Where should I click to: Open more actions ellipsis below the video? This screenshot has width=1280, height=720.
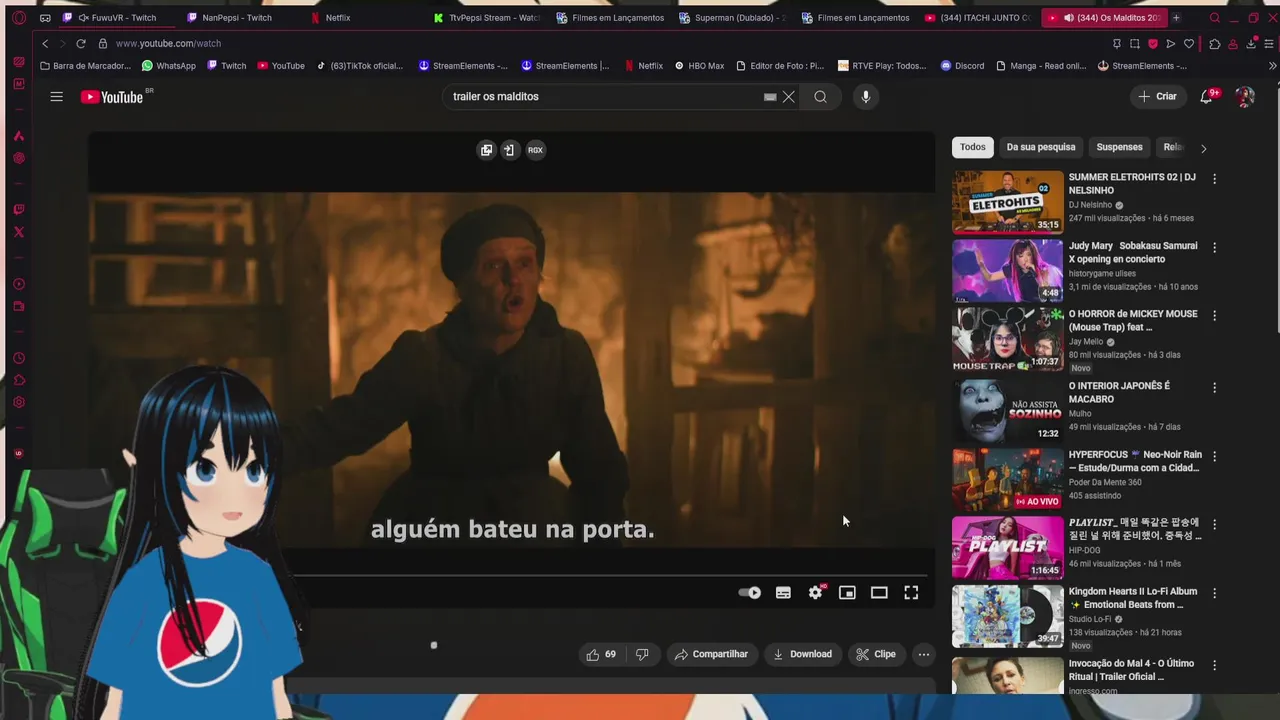point(924,654)
